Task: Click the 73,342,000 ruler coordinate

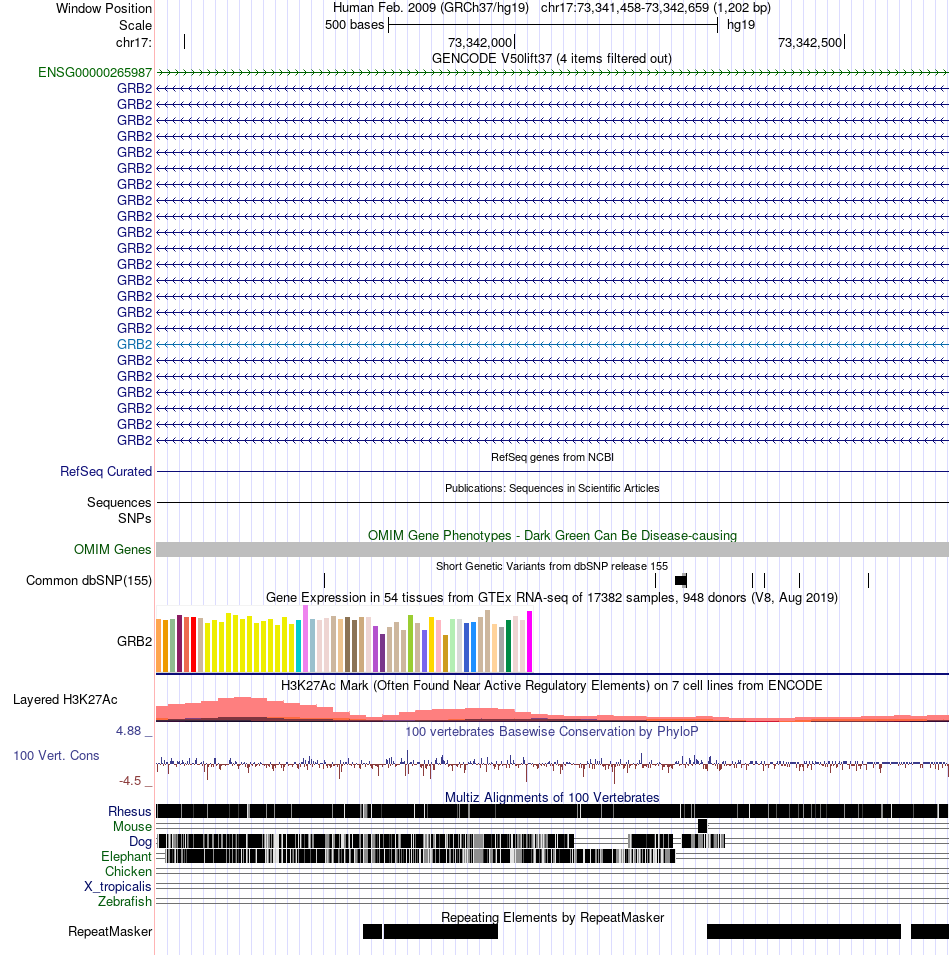Action: (x=480, y=43)
